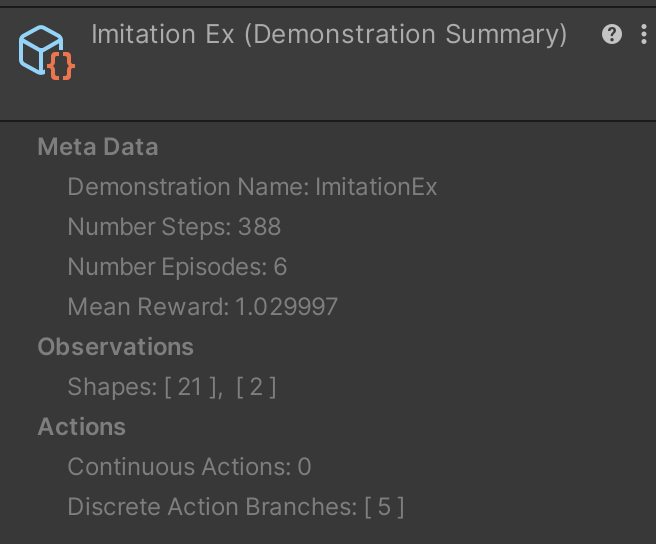
Task: Click the Actions section header
Action: (82, 427)
